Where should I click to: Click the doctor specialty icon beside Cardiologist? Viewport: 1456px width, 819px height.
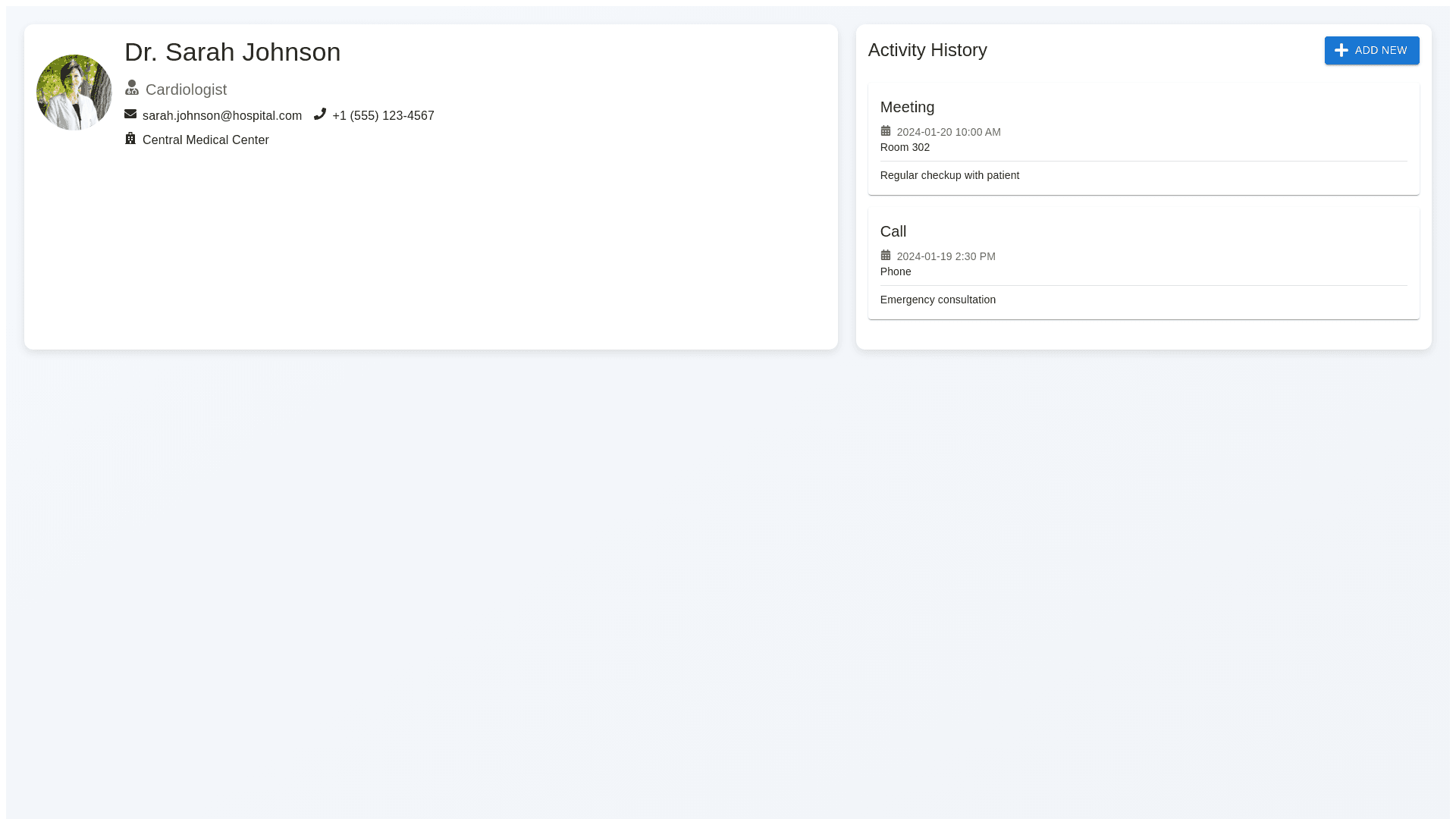point(132,88)
